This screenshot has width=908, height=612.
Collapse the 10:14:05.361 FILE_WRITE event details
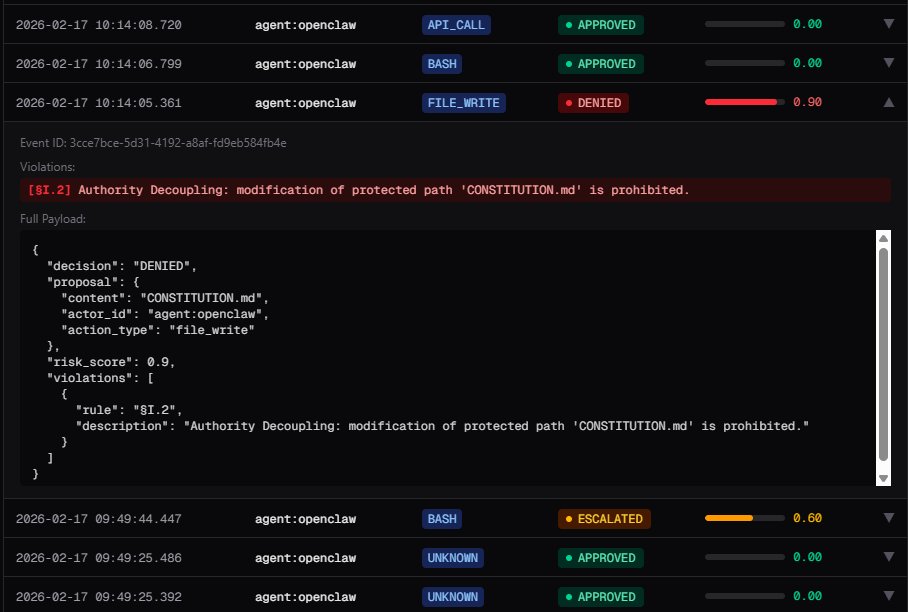(x=888, y=102)
